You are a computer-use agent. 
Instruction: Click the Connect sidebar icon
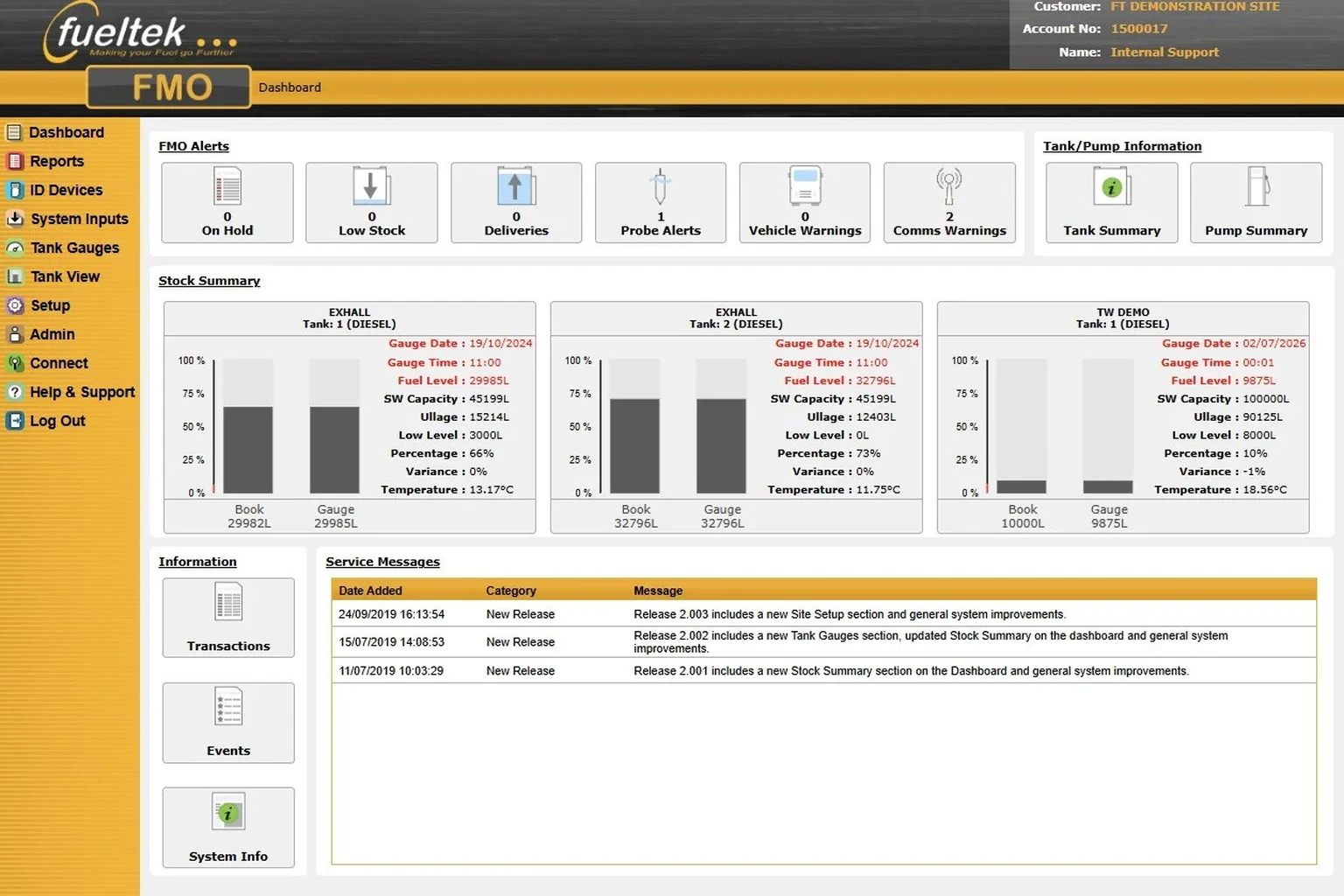pos(14,363)
